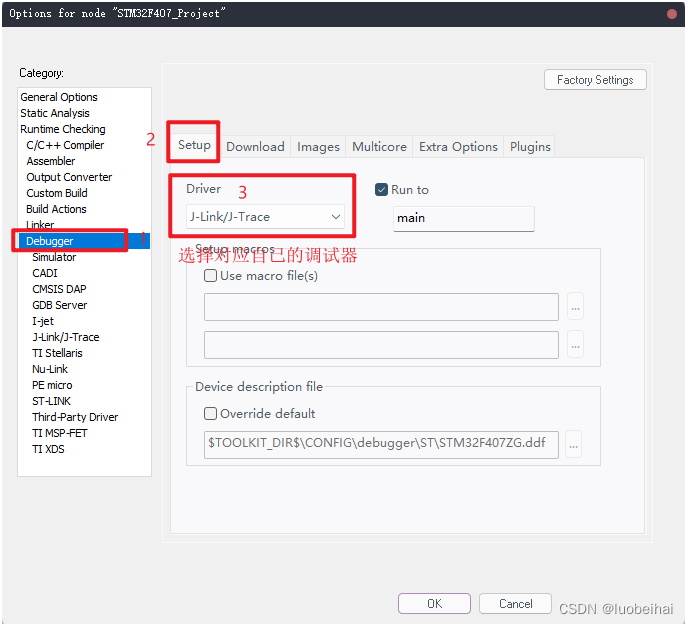Image resolution: width=688 pixels, height=624 pixels.
Task: Browse for device description file
Action: (x=574, y=444)
